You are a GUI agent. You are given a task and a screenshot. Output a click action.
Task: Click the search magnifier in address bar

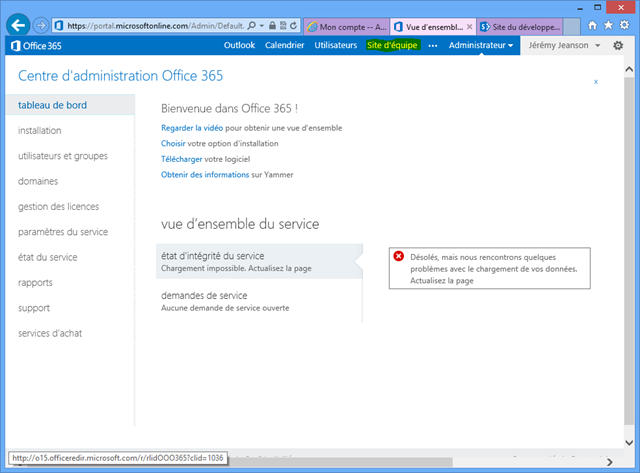252,26
